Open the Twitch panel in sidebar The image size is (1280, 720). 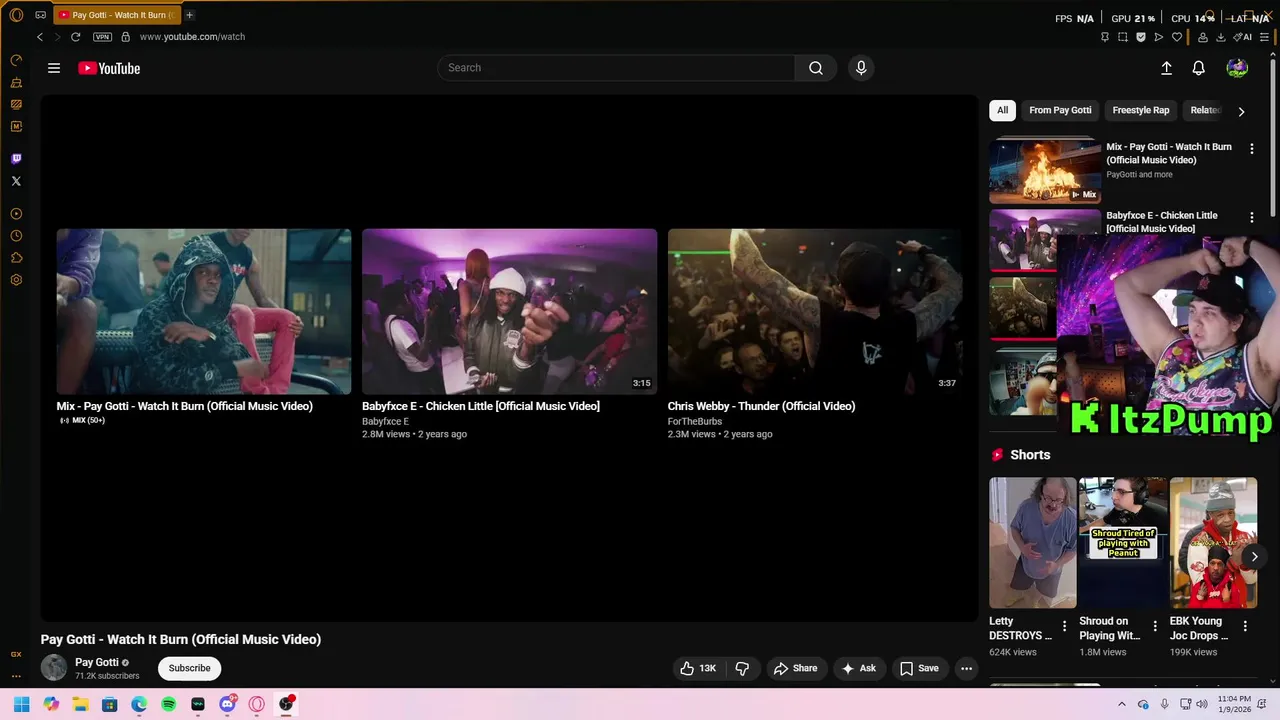[x=16, y=159]
